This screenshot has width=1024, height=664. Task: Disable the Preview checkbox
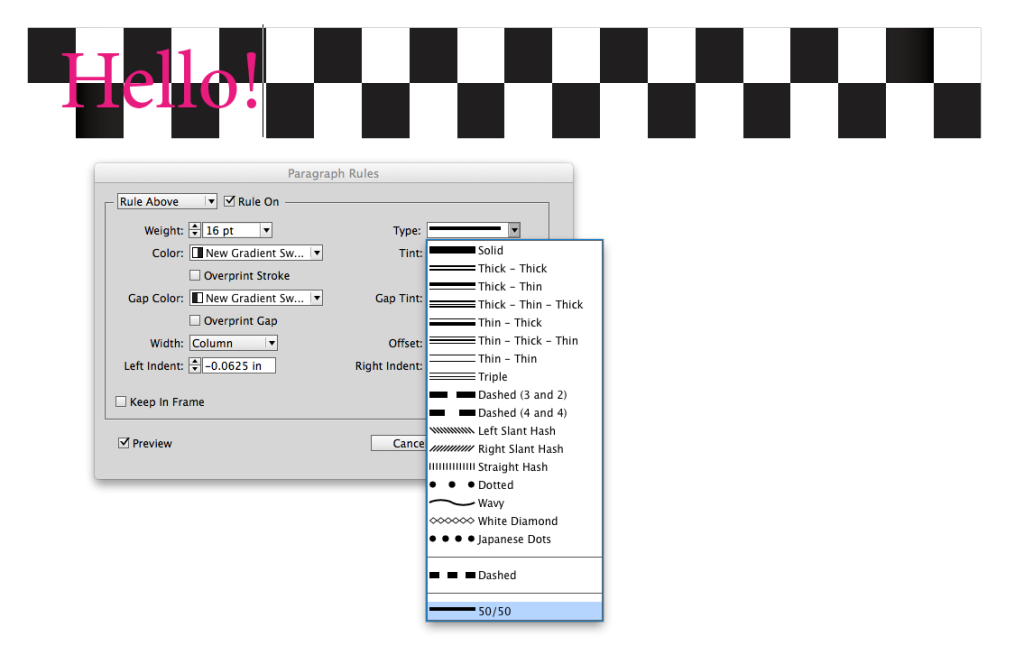[x=124, y=443]
